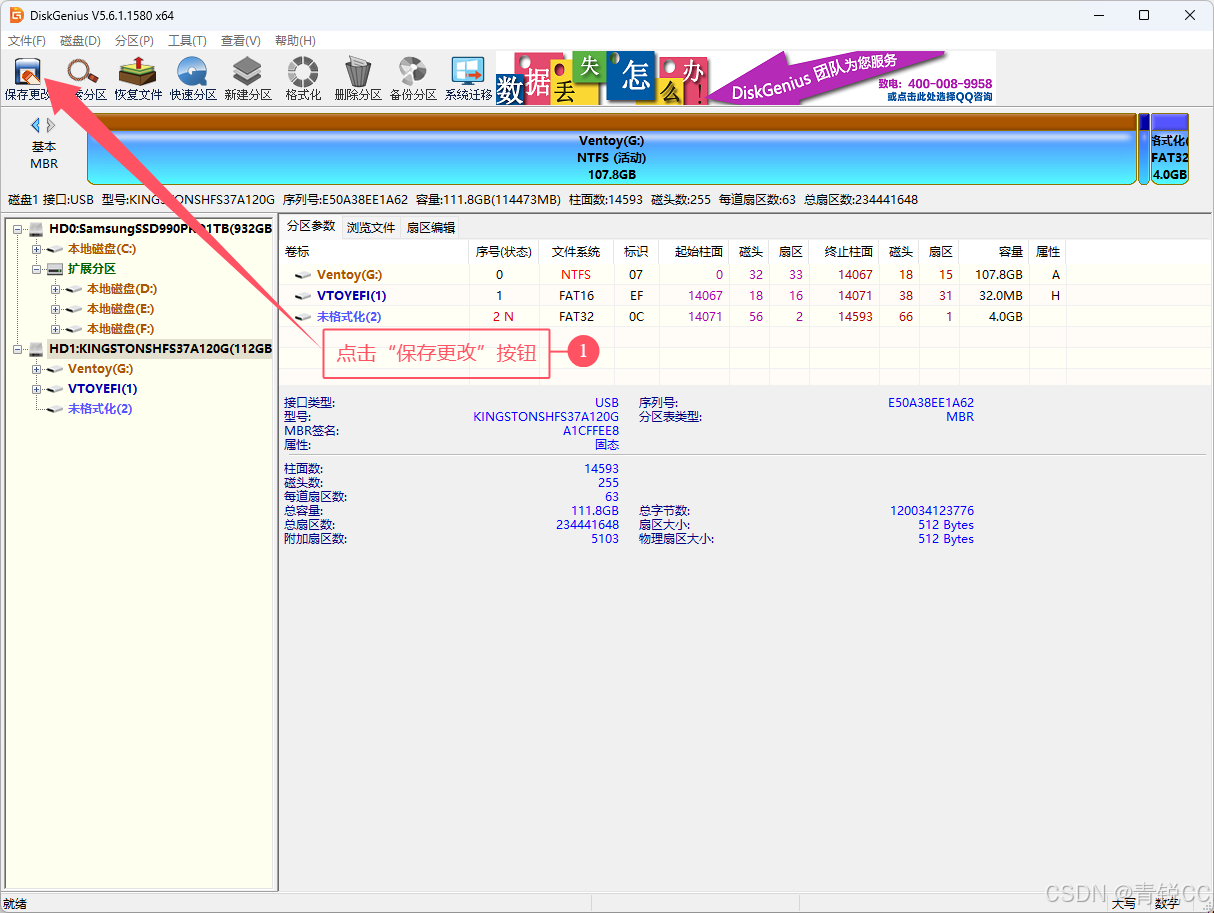Select 未格式化(2) in the disk tree
This screenshot has width=1214, height=913.
point(100,409)
